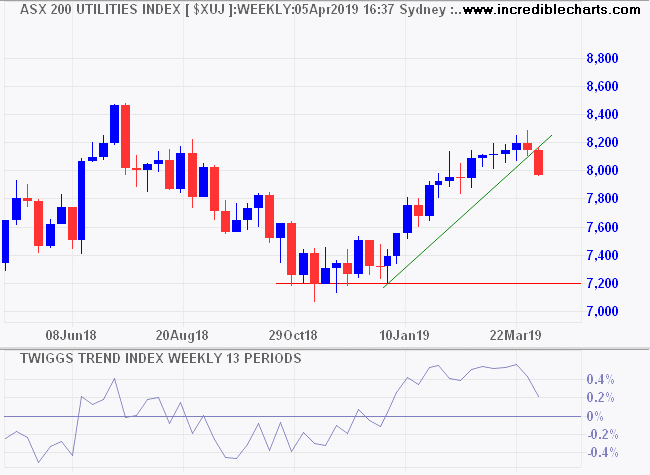Click the 22Mar19 date label
This screenshot has height=475, width=650.
(515, 335)
